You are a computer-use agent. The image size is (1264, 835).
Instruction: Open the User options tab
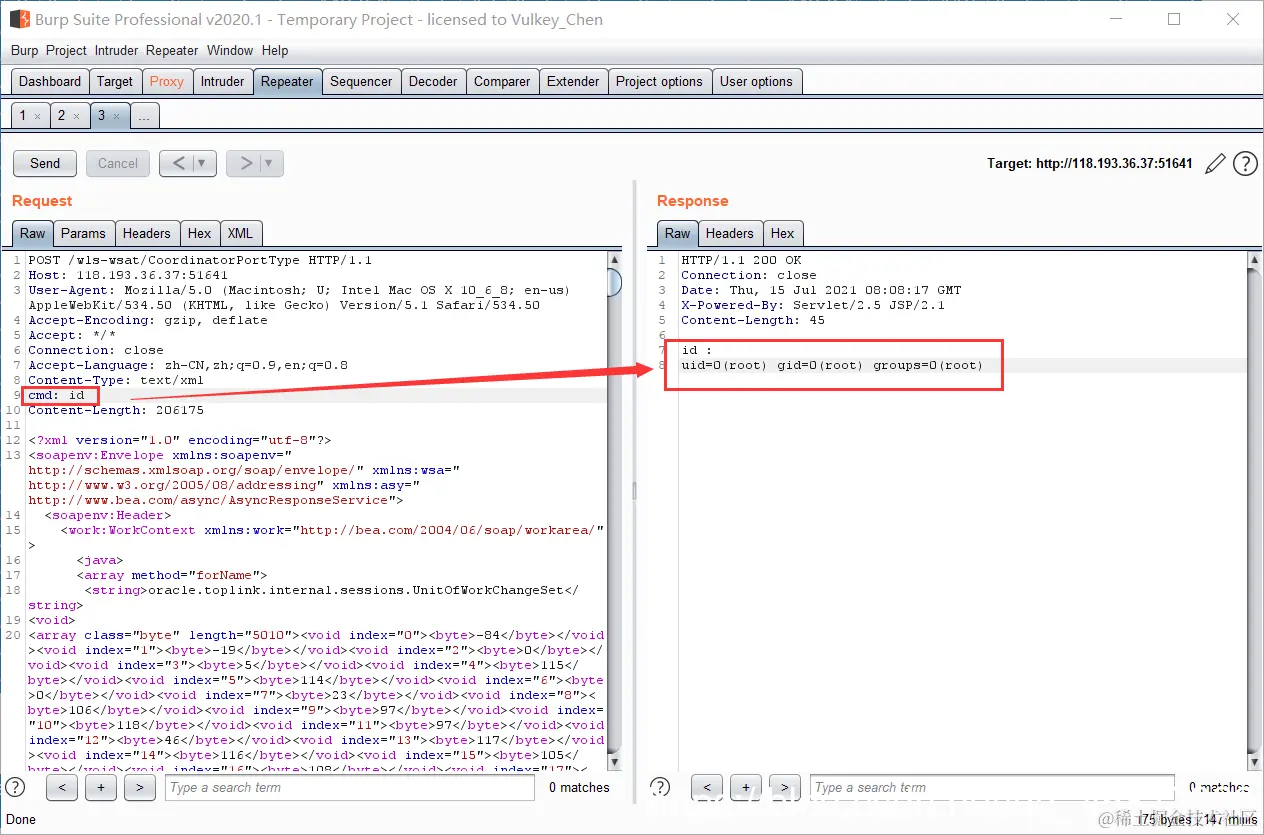coord(756,82)
